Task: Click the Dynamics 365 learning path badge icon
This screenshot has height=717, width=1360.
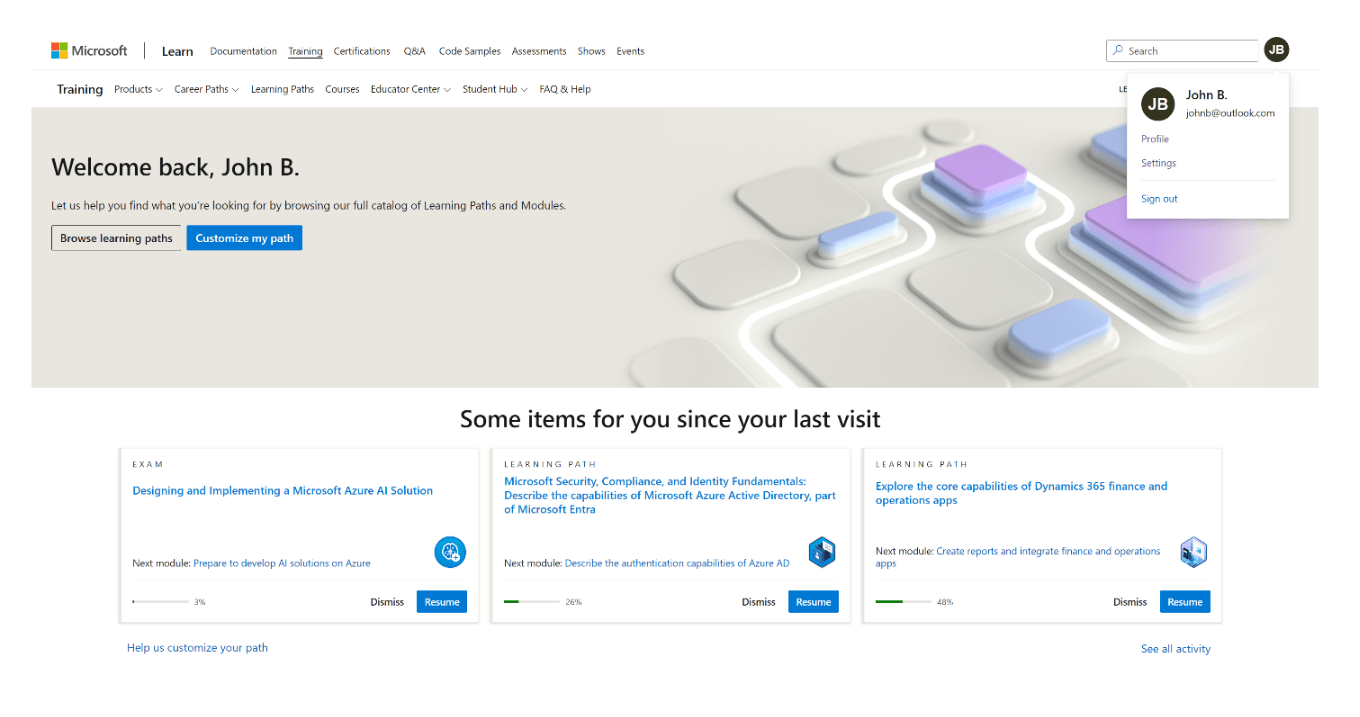Action: click(1193, 551)
